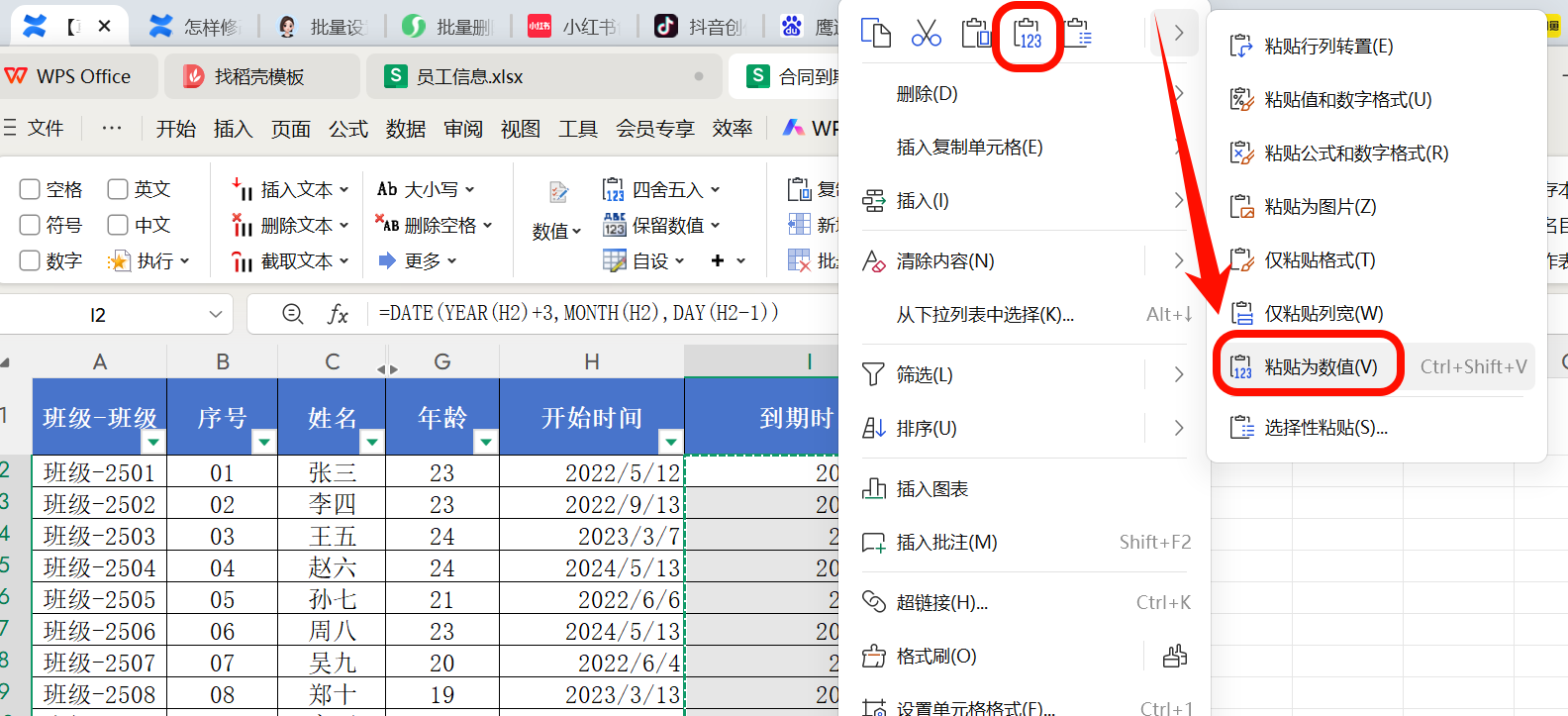This screenshot has height=716, width=1568.
Task: Click the zoom formula icon in formula bar
Action: coord(293,314)
